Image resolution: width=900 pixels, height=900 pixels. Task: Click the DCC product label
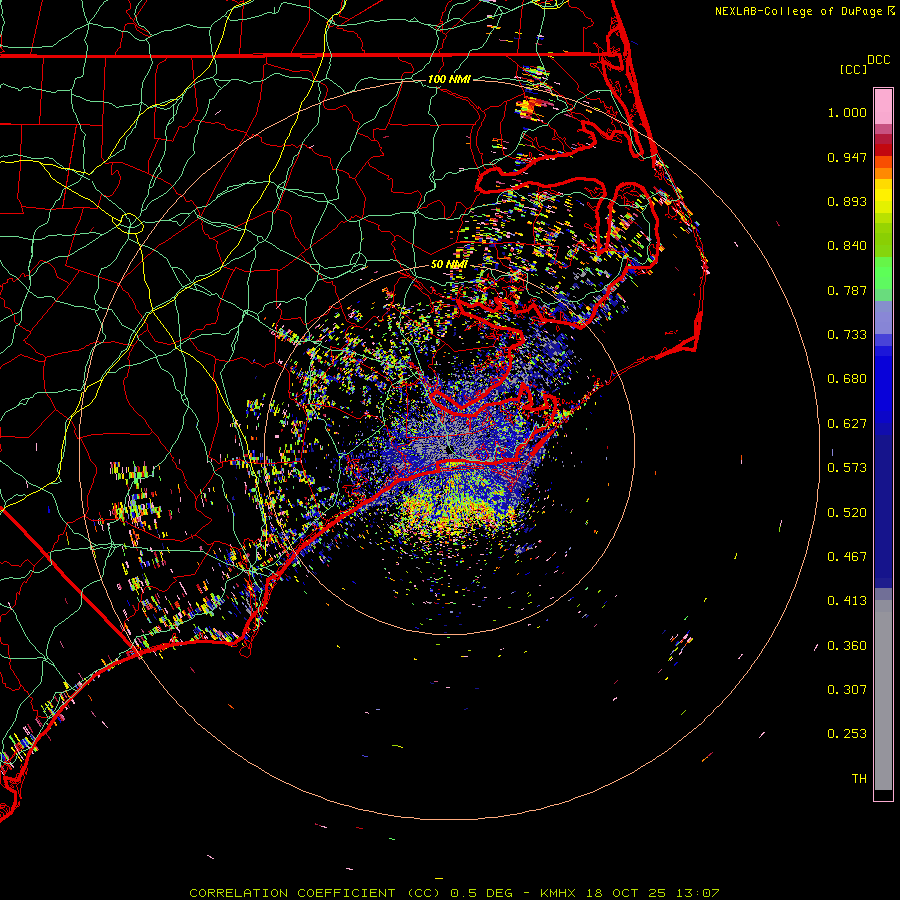coord(878,60)
